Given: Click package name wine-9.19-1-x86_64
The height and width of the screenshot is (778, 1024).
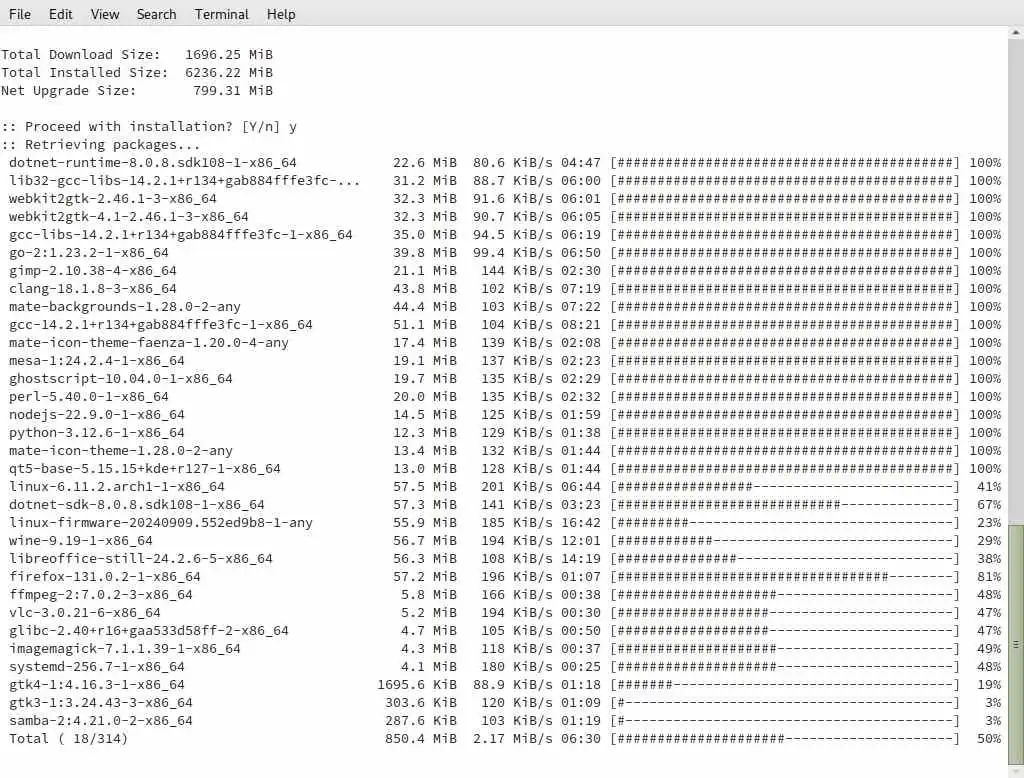Looking at the screenshot, I should 80,541.
